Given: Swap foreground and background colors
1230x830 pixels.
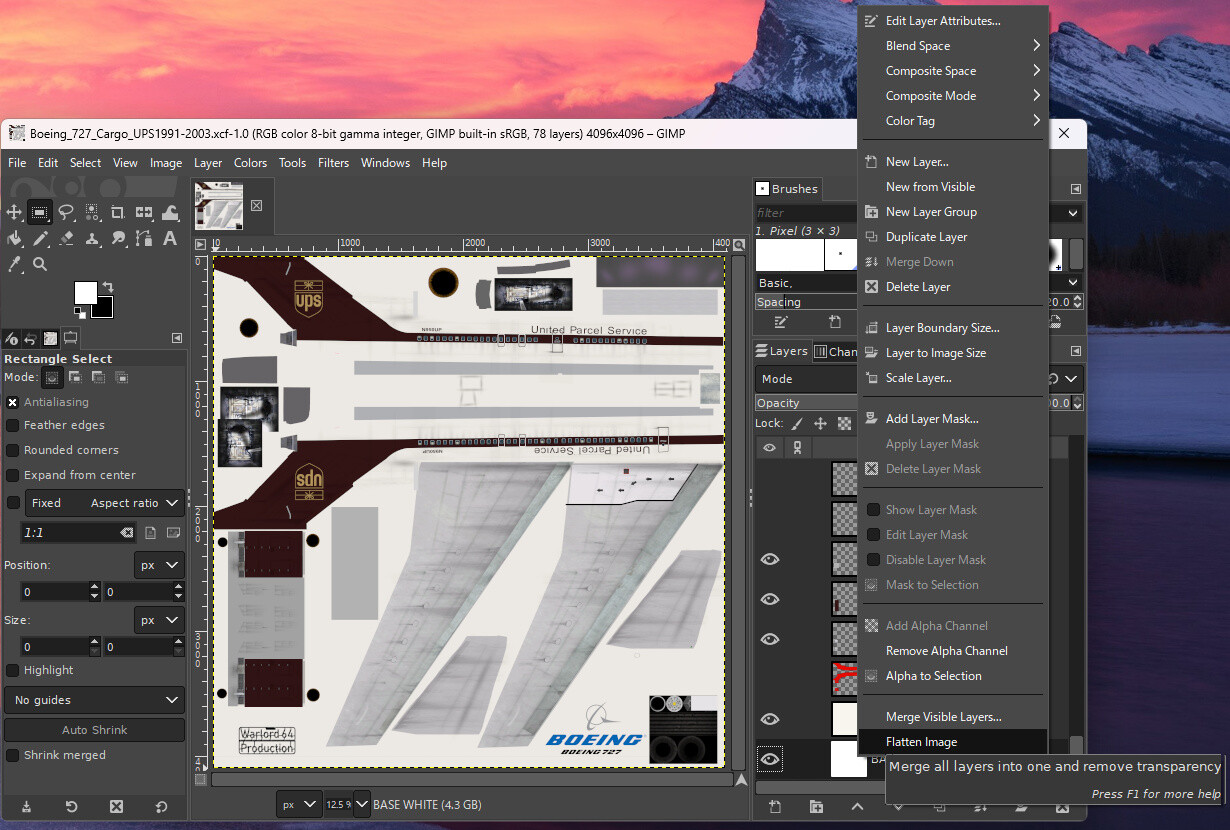Looking at the screenshot, I should (x=108, y=288).
